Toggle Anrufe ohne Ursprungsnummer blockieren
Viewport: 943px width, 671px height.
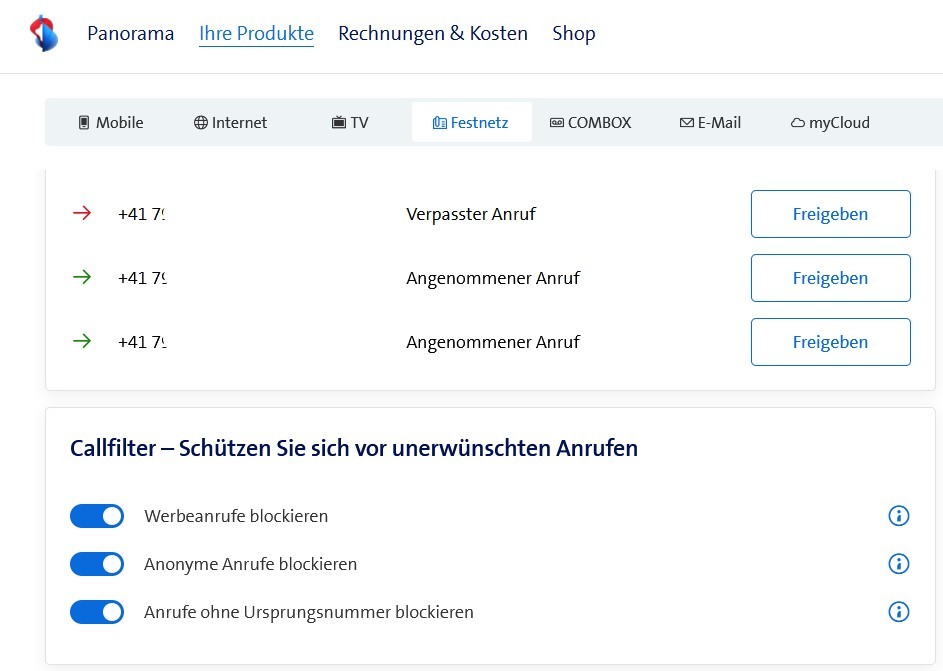[97, 612]
